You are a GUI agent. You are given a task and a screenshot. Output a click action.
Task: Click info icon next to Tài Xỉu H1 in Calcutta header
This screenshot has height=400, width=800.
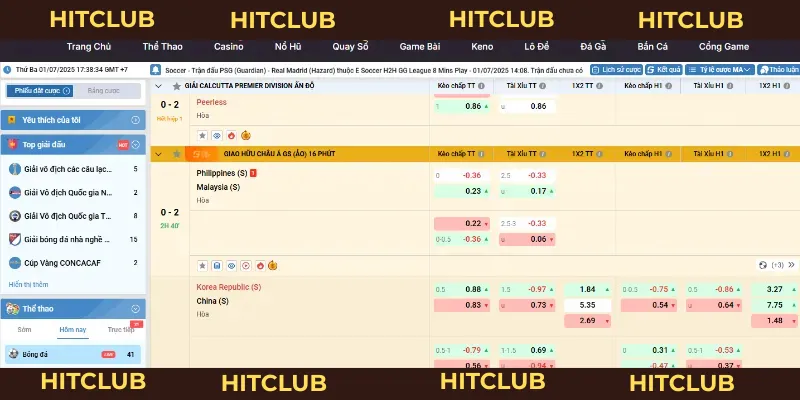pos(730,86)
